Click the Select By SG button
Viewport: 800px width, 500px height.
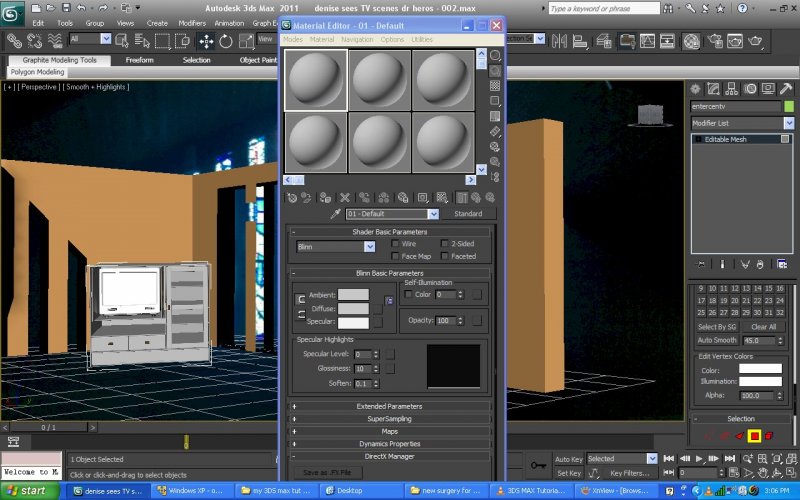[717, 327]
